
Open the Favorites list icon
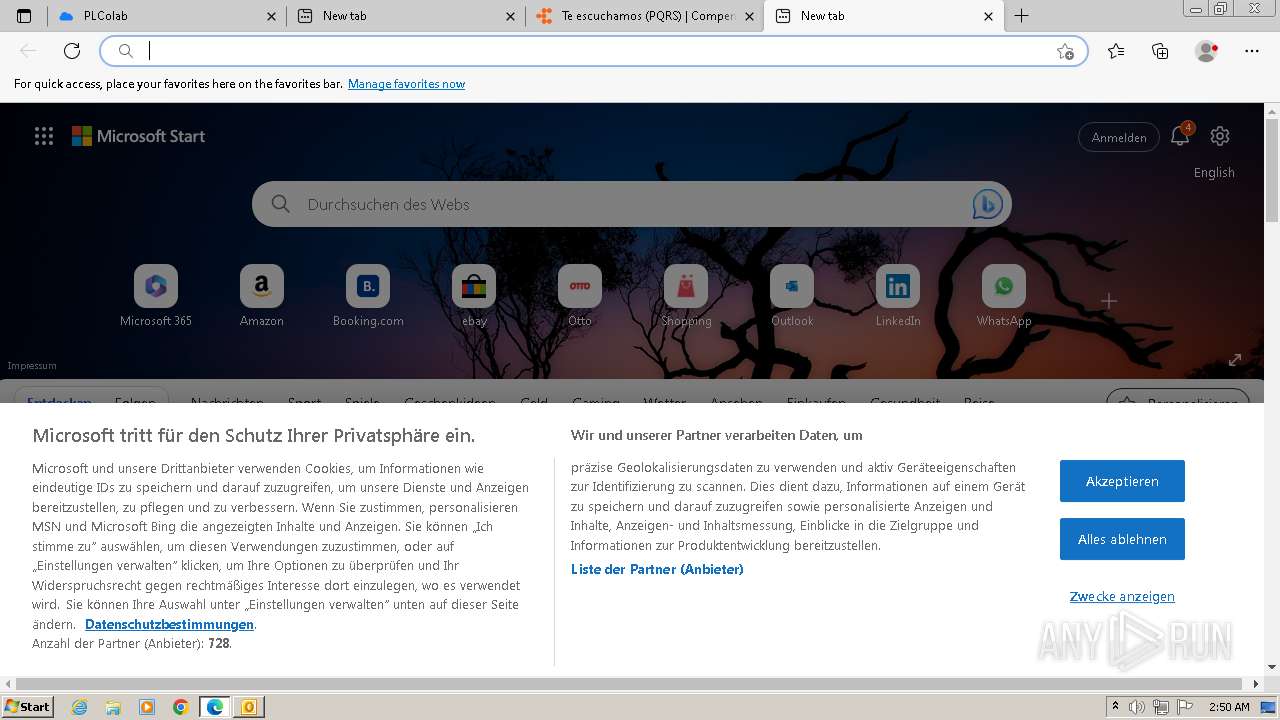click(1116, 51)
